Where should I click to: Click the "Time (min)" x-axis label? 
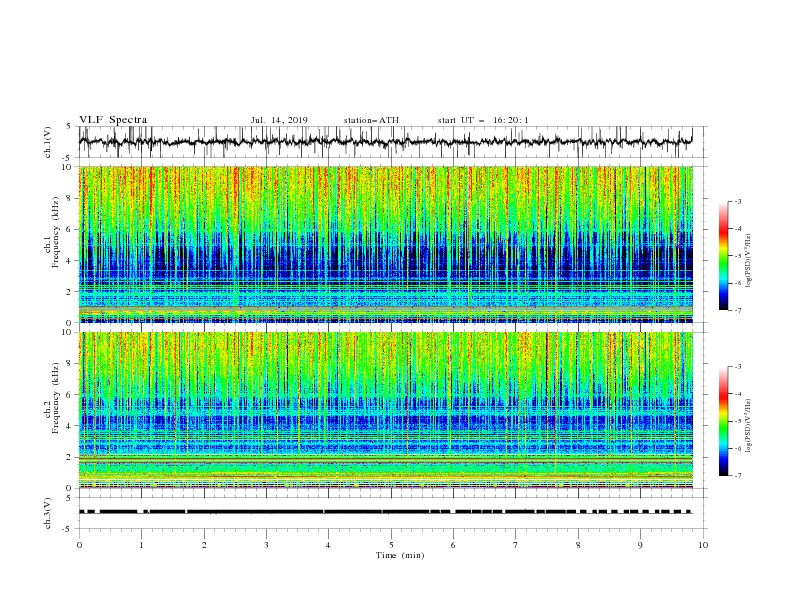tap(400, 555)
